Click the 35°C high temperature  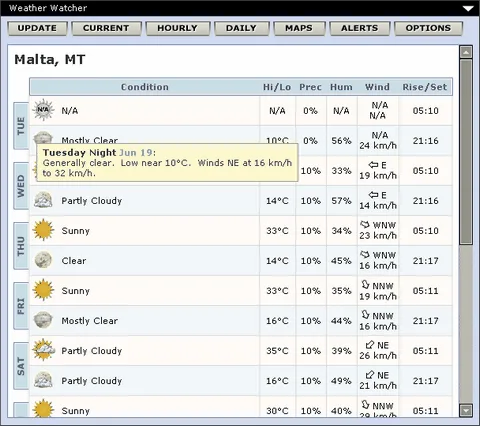coord(277,351)
